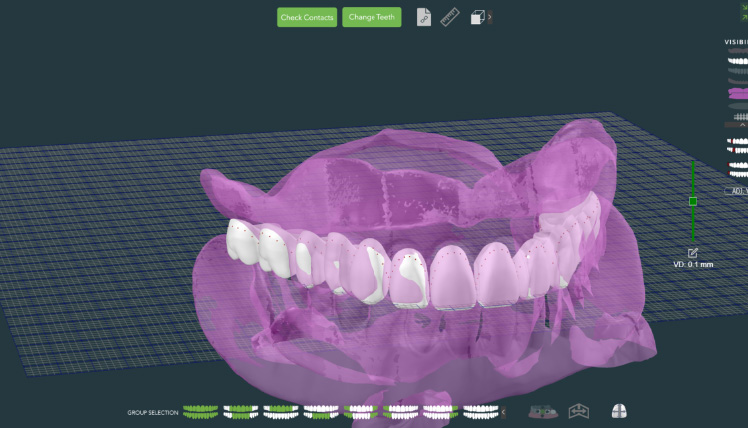The width and height of the screenshot is (748, 428).
Task: Click the dental model base icon
Action: click(x=543, y=411)
